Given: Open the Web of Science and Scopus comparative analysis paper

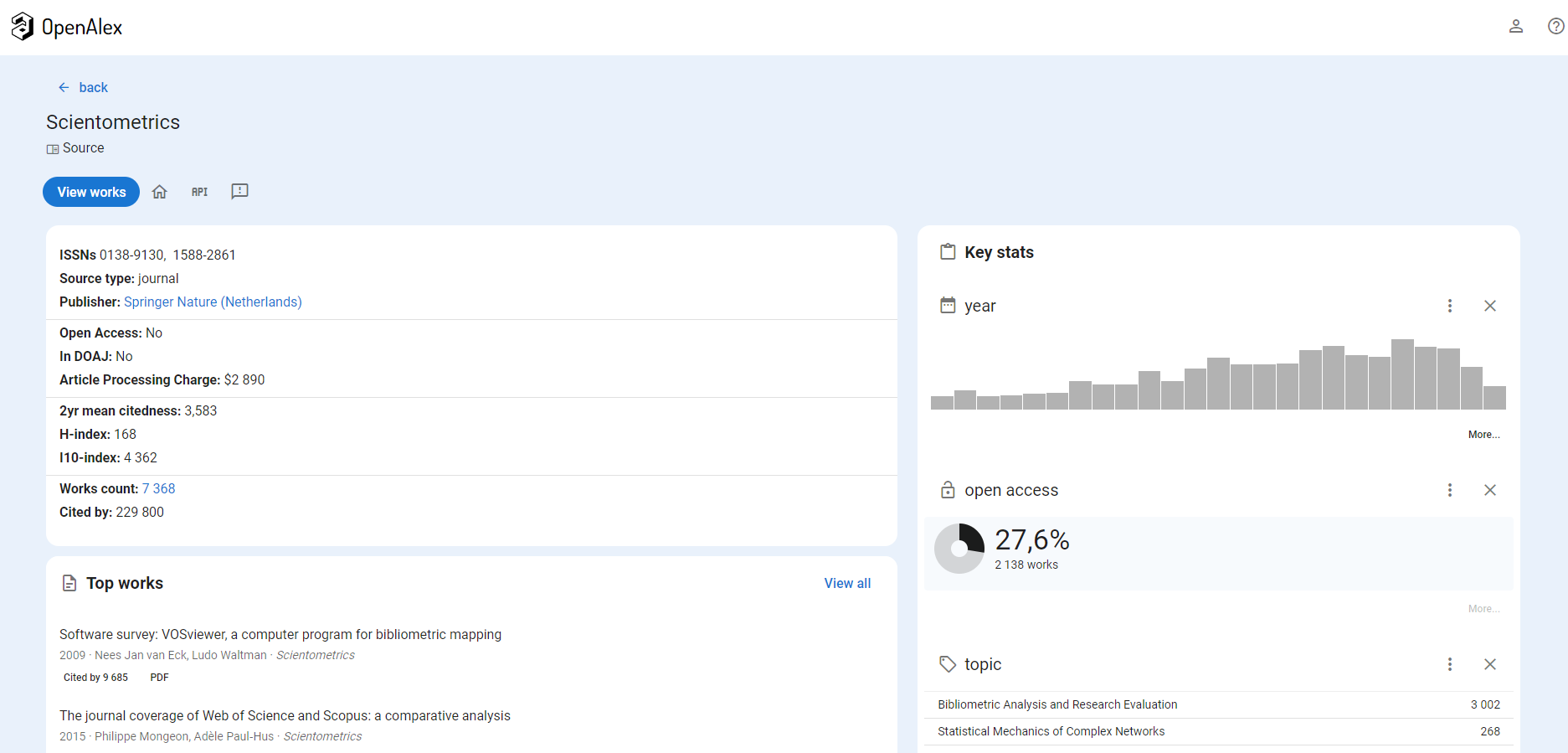Looking at the screenshot, I should tap(285, 715).
